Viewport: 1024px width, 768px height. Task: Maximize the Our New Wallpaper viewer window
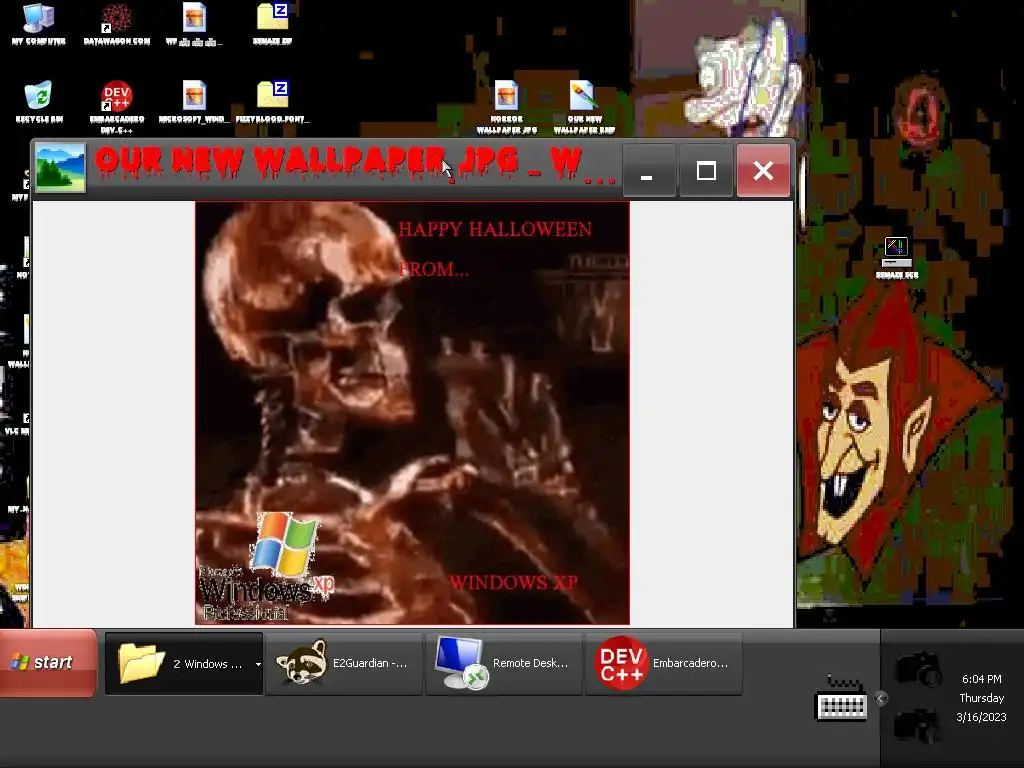point(706,170)
